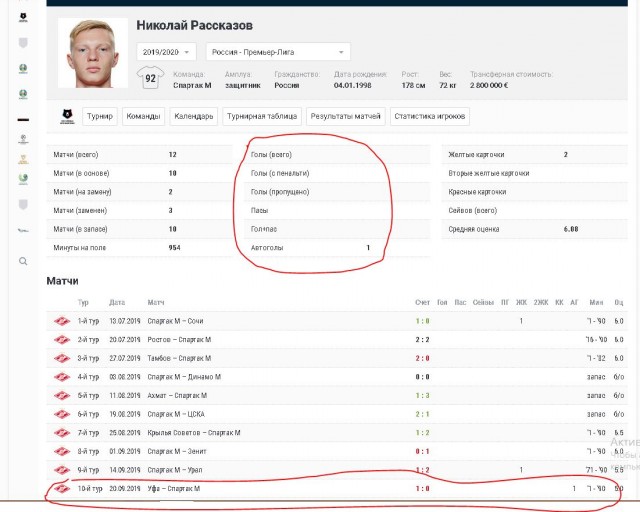
Task: Open the match Тамбов – Спартак М
Action: (x=179, y=358)
